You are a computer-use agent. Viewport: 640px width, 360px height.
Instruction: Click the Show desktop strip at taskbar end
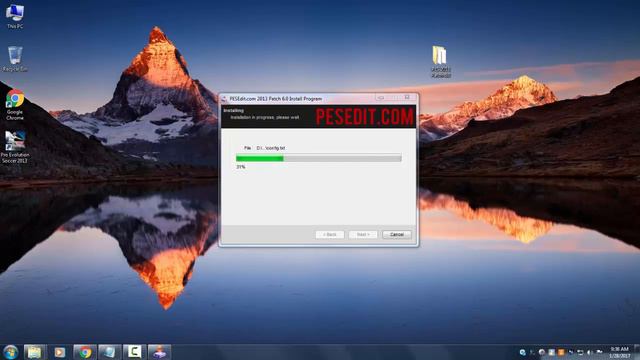pyautogui.click(x=637, y=352)
